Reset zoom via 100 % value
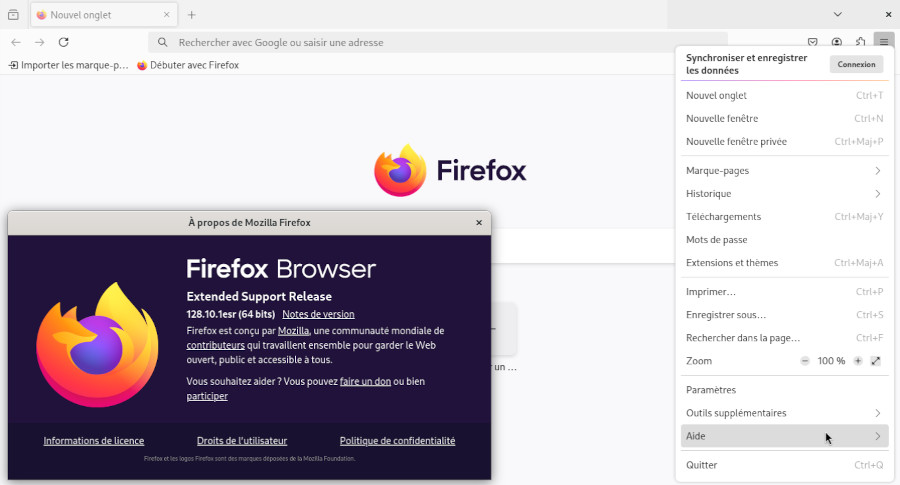900x485 pixels. (x=831, y=361)
